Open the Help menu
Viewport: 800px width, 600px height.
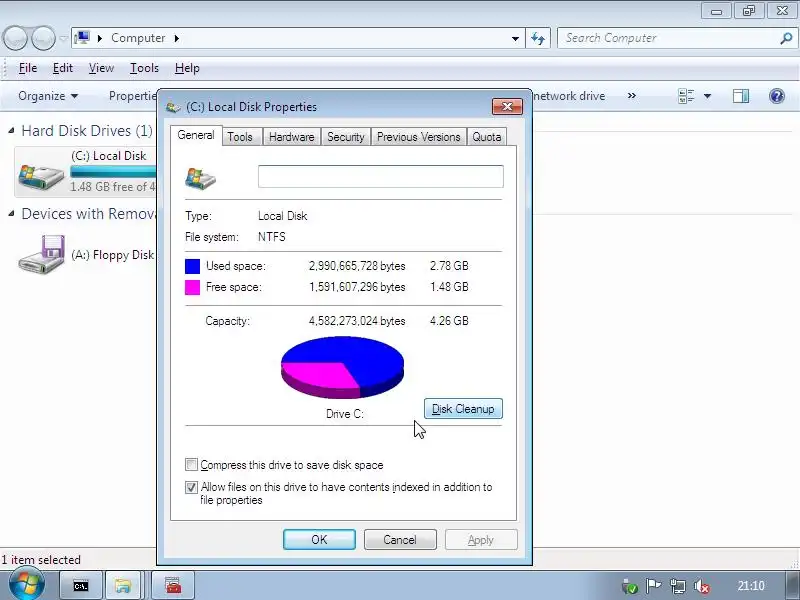[187, 68]
